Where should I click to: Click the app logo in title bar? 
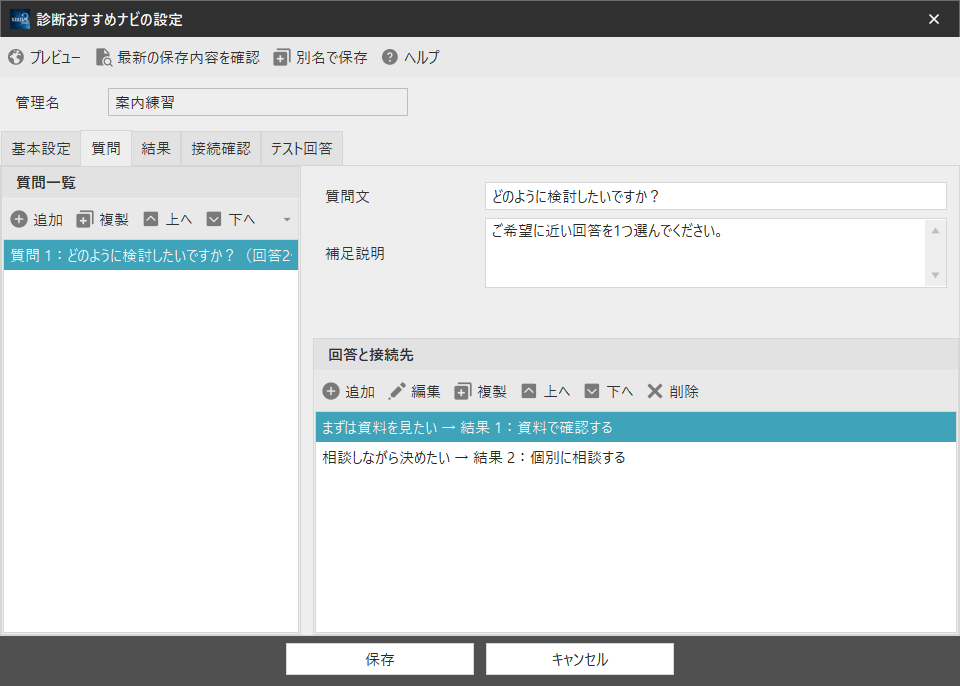(x=20, y=19)
